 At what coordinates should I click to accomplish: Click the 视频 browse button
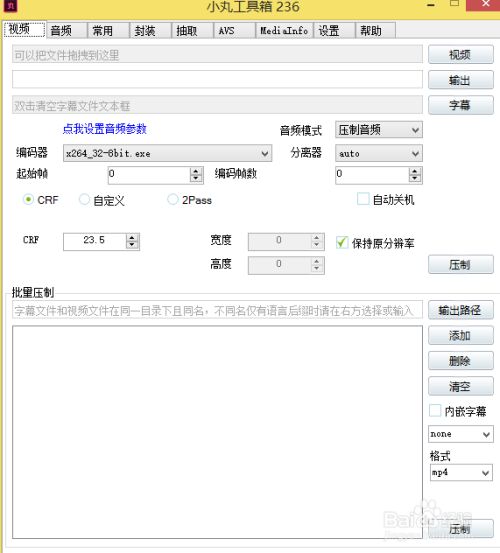[461, 54]
